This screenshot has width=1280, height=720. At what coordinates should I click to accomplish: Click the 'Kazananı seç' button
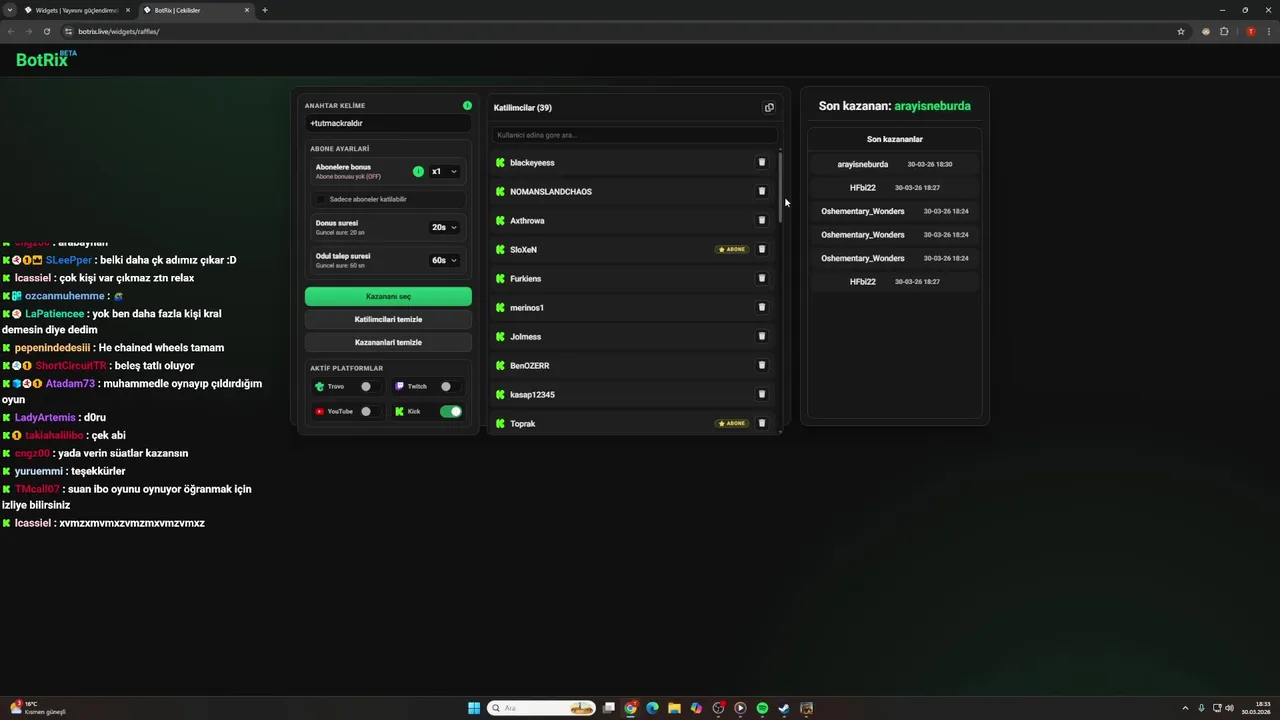(x=388, y=296)
